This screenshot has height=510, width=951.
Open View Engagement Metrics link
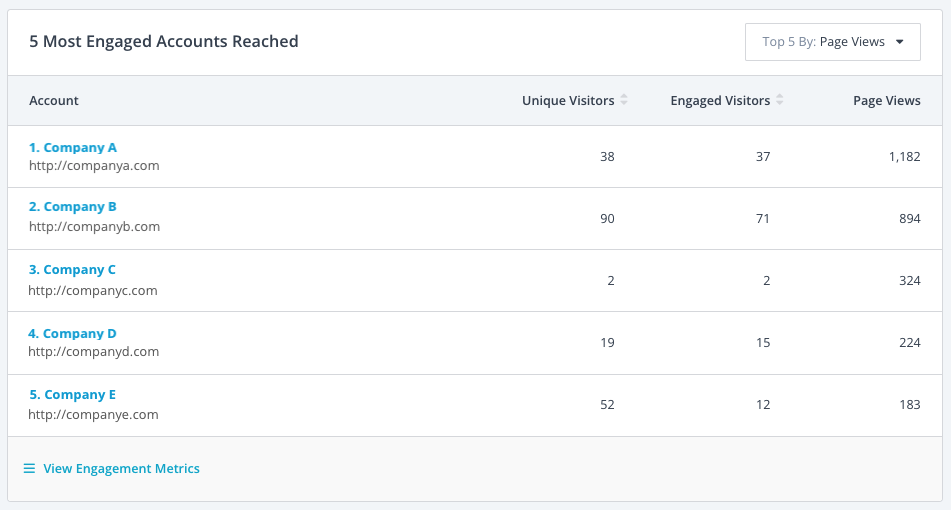coord(121,468)
